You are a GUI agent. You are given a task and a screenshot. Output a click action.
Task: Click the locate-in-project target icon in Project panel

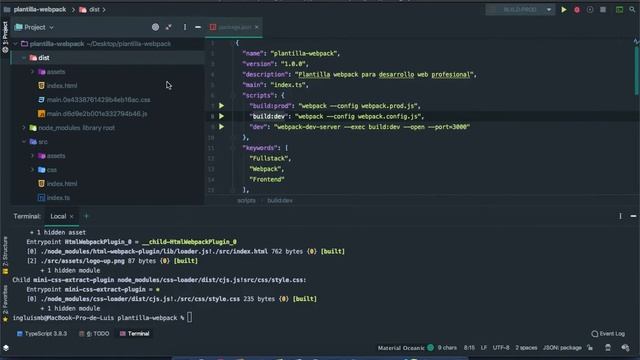156,27
